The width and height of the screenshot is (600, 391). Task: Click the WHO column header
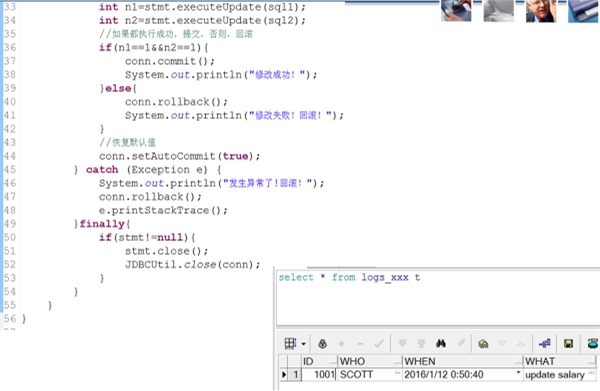[x=370, y=361]
